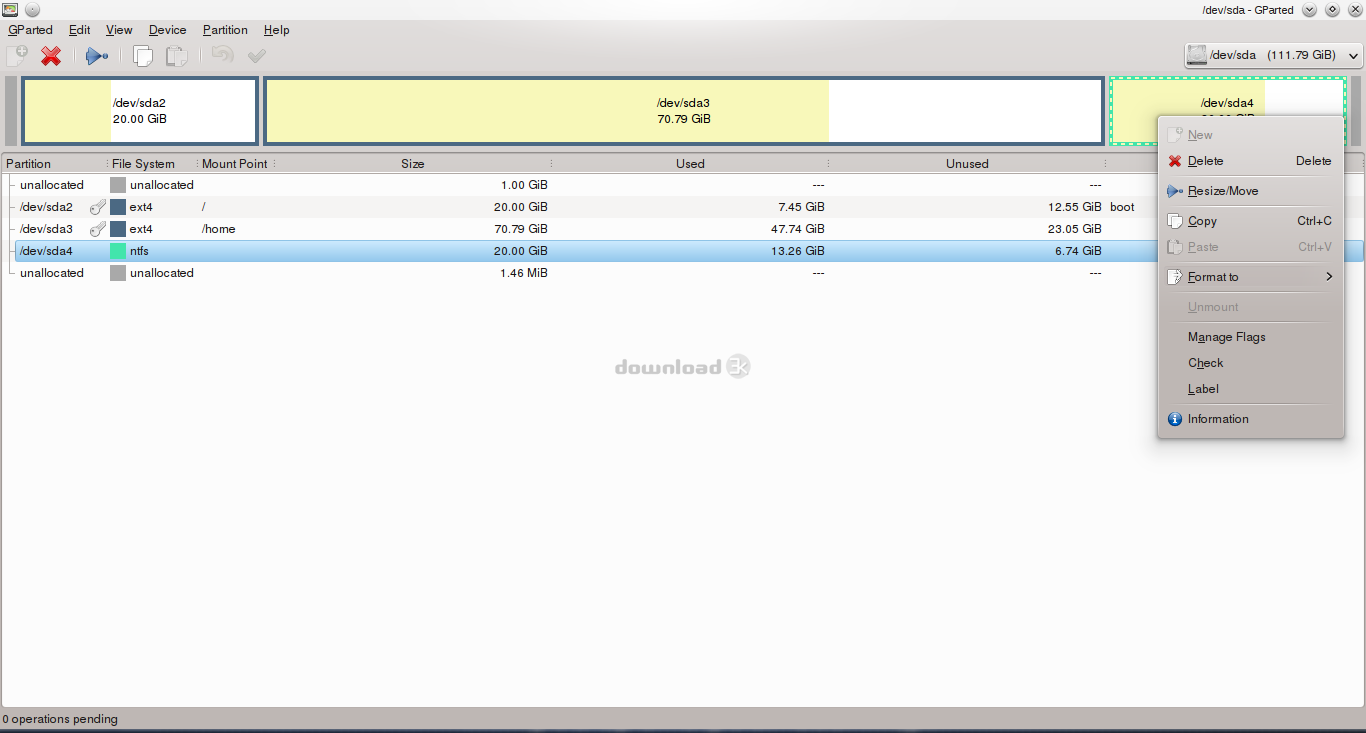Image resolution: width=1366 pixels, height=733 pixels.
Task: Select /dev/sda3 block in disk map
Action: point(684,111)
